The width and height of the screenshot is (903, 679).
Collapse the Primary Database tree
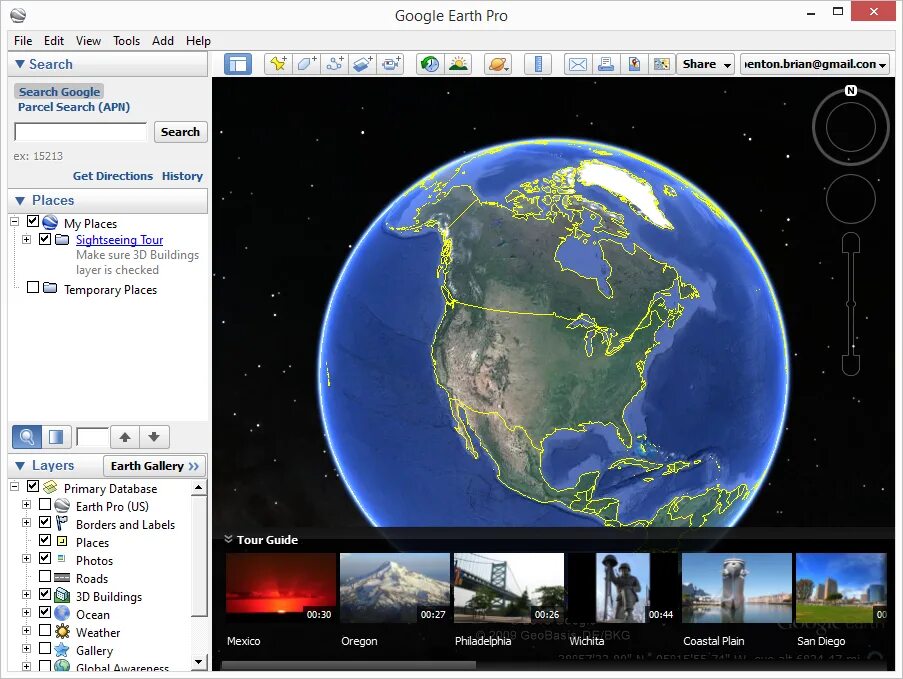[14, 487]
